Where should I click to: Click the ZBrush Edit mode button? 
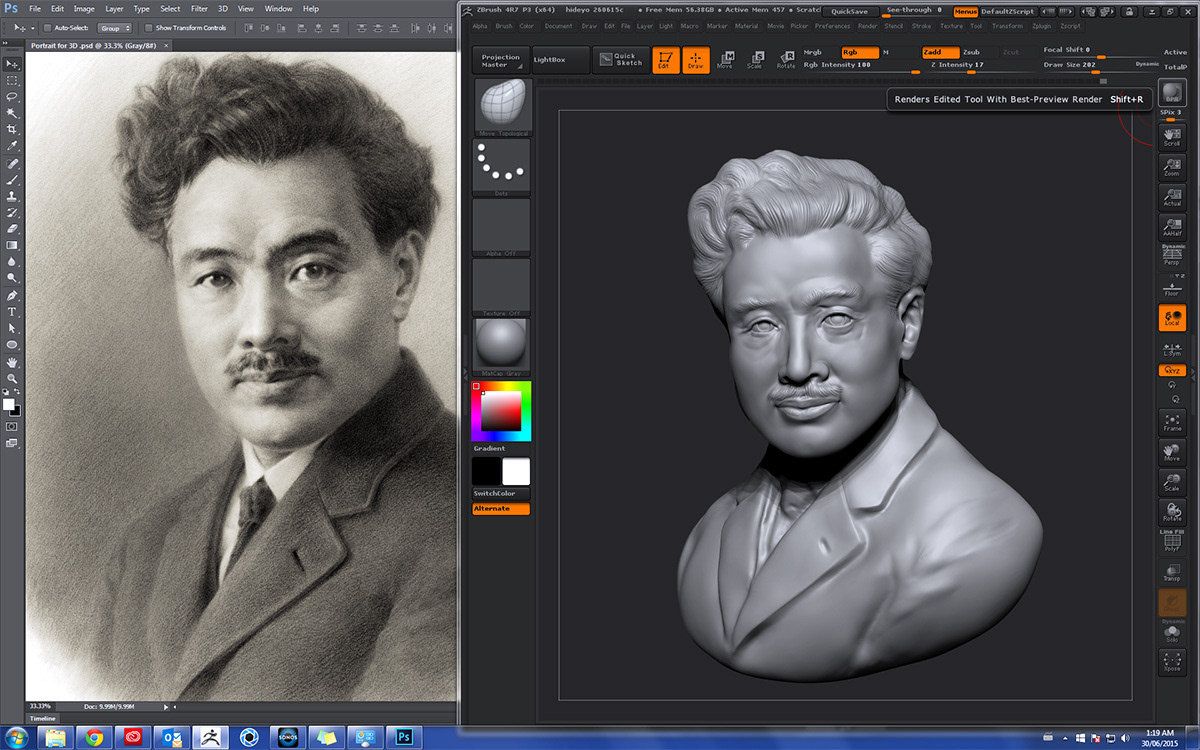point(665,60)
